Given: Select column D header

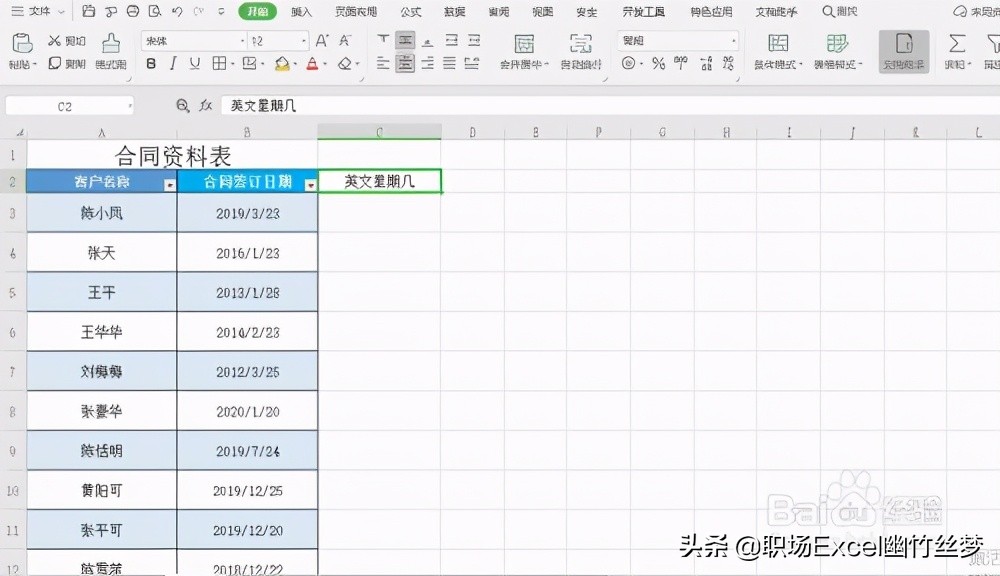Looking at the screenshot, I should (472, 133).
